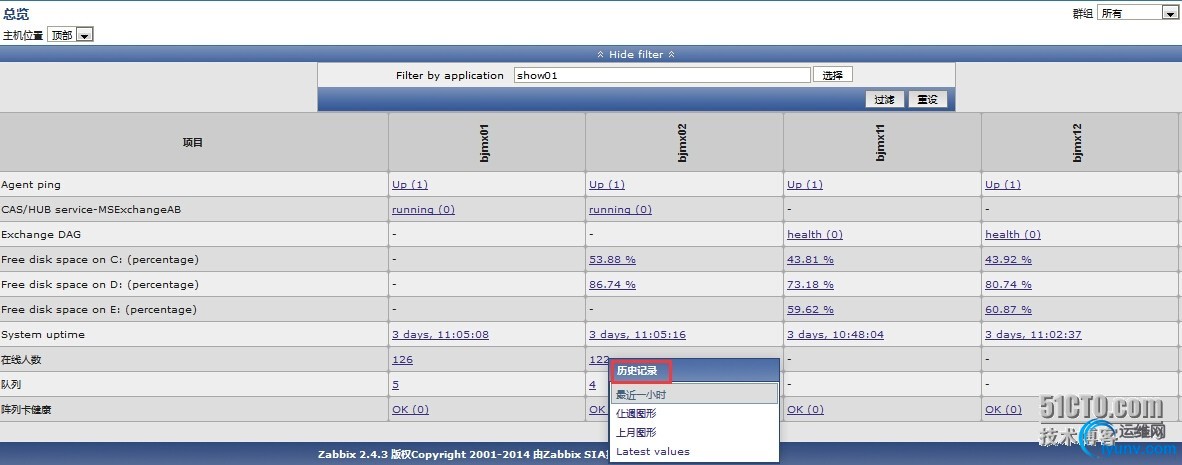Open Agent ping Up (1) for bjmx11
The height and width of the screenshot is (465, 1182).
click(805, 185)
